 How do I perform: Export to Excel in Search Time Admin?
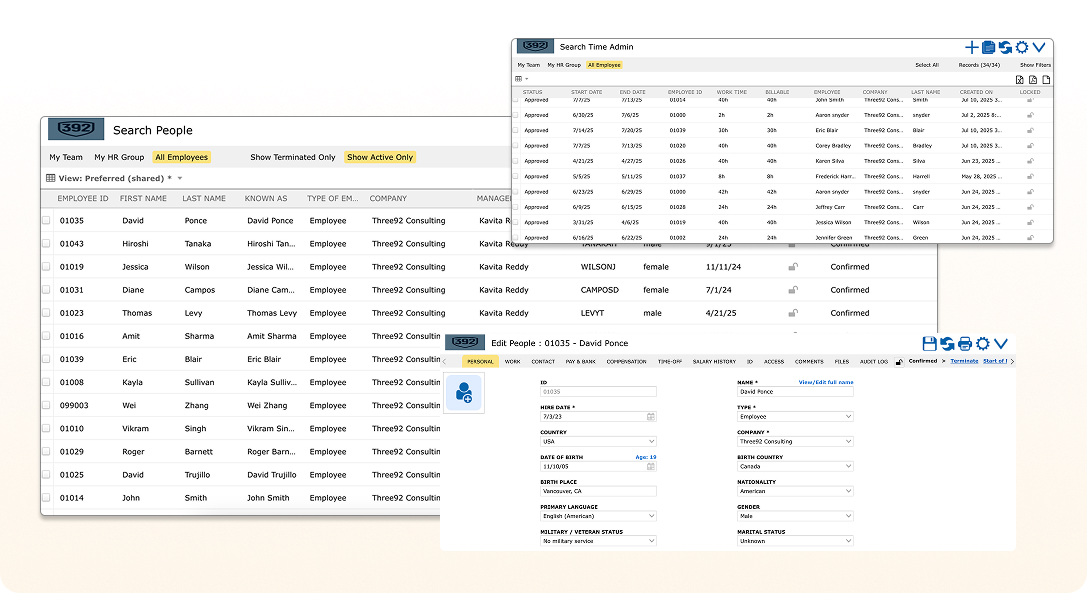(1020, 80)
